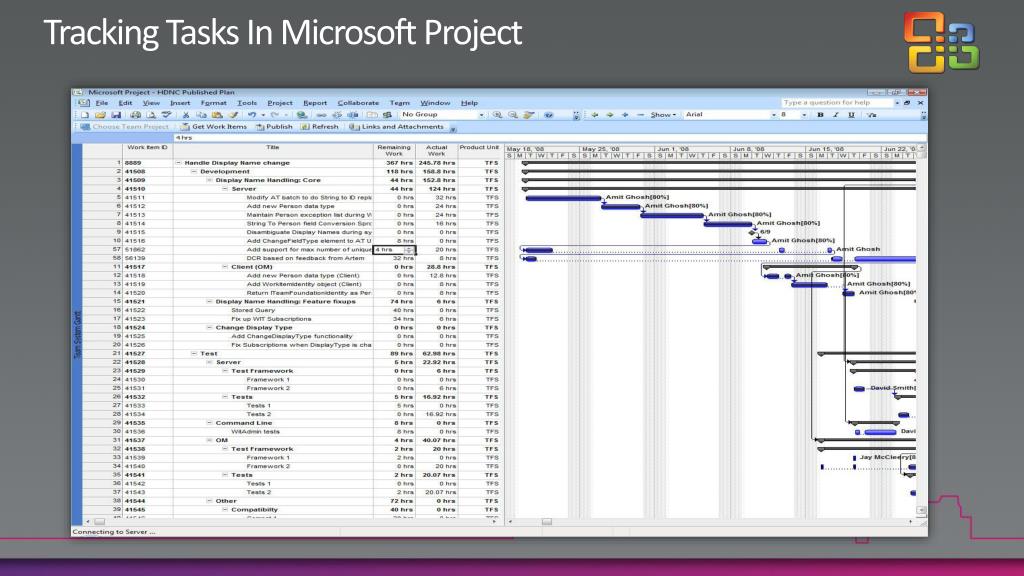Select the WitAdmin tests task row

(293, 432)
